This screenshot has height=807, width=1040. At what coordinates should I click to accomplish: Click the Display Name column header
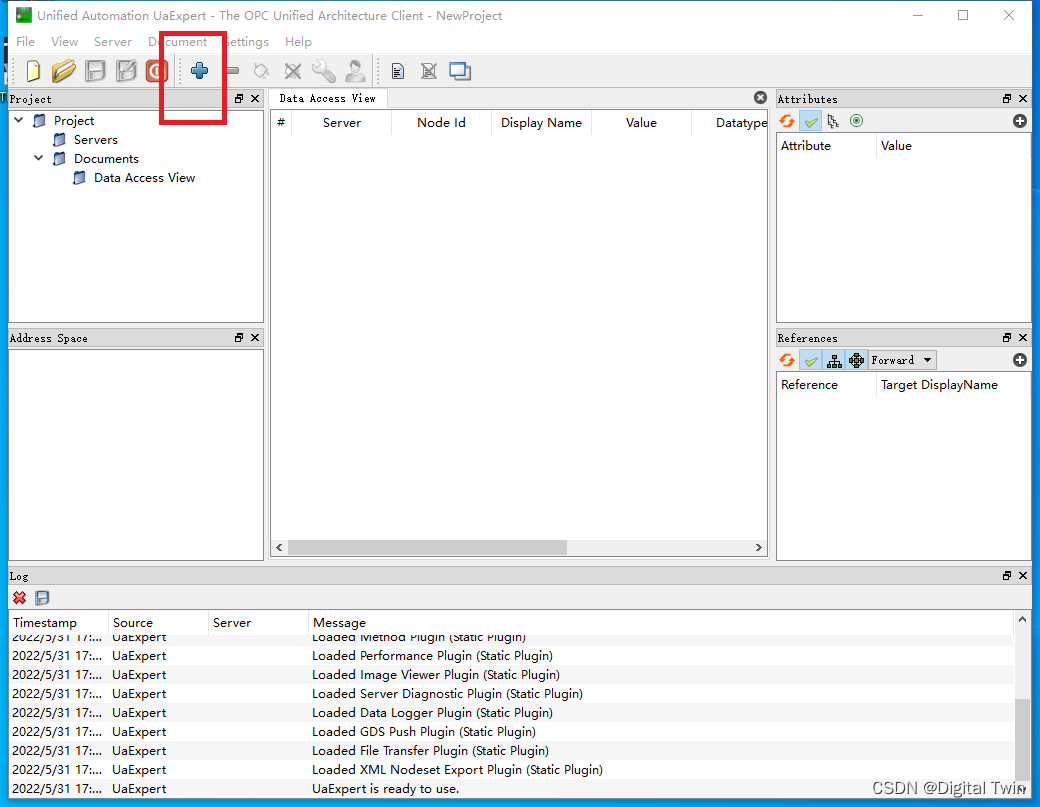click(541, 123)
